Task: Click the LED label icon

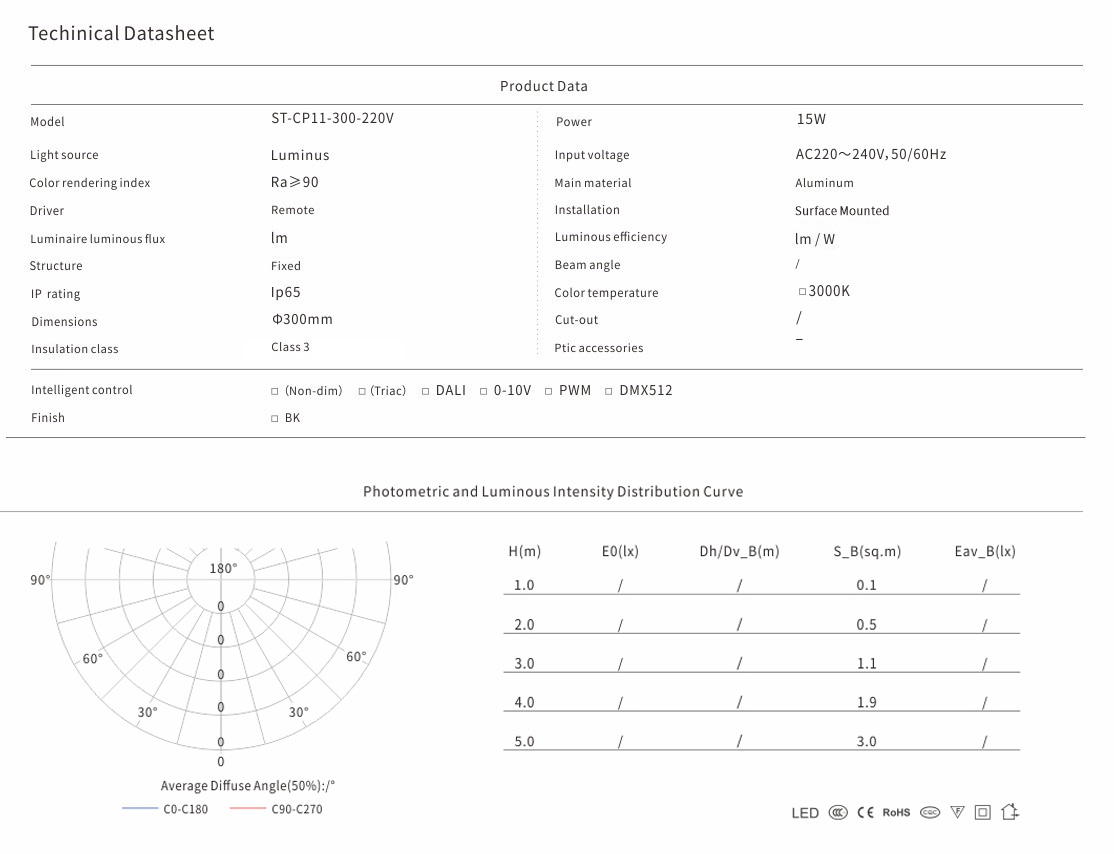Action: [805, 813]
